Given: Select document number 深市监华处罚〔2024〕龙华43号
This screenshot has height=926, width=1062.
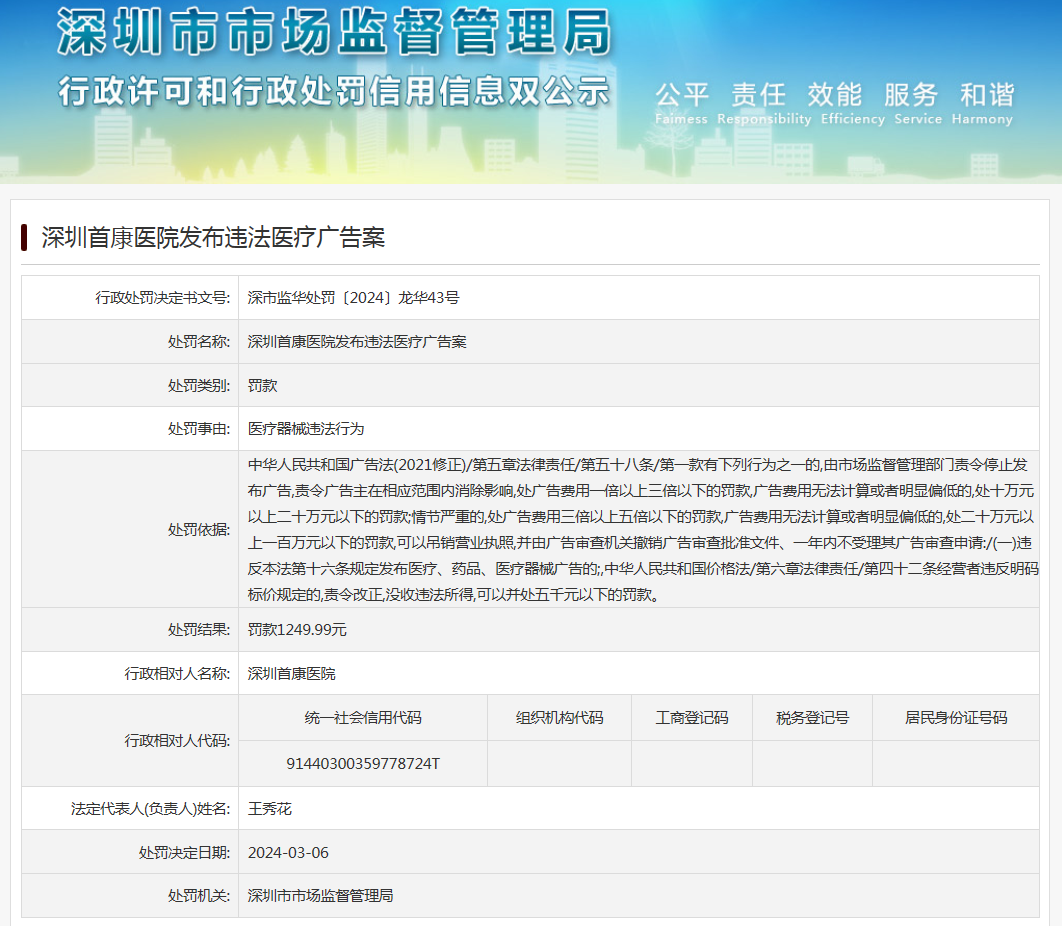Looking at the screenshot, I should click(354, 298).
